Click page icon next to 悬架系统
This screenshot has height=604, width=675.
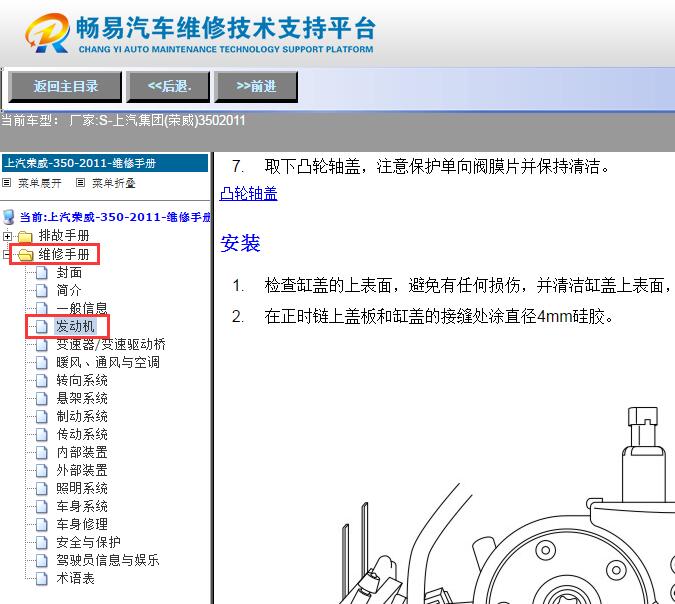(x=42, y=399)
